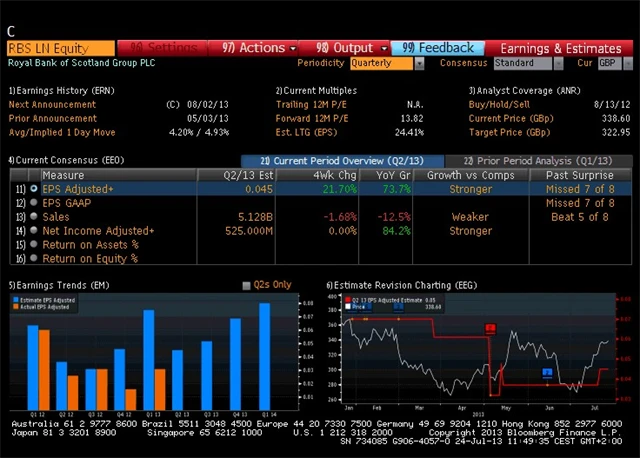The width and height of the screenshot is (640, 458).
Task: Click the orange Actual EPS Adjusted legend swatch
Action: coord(16,307)
